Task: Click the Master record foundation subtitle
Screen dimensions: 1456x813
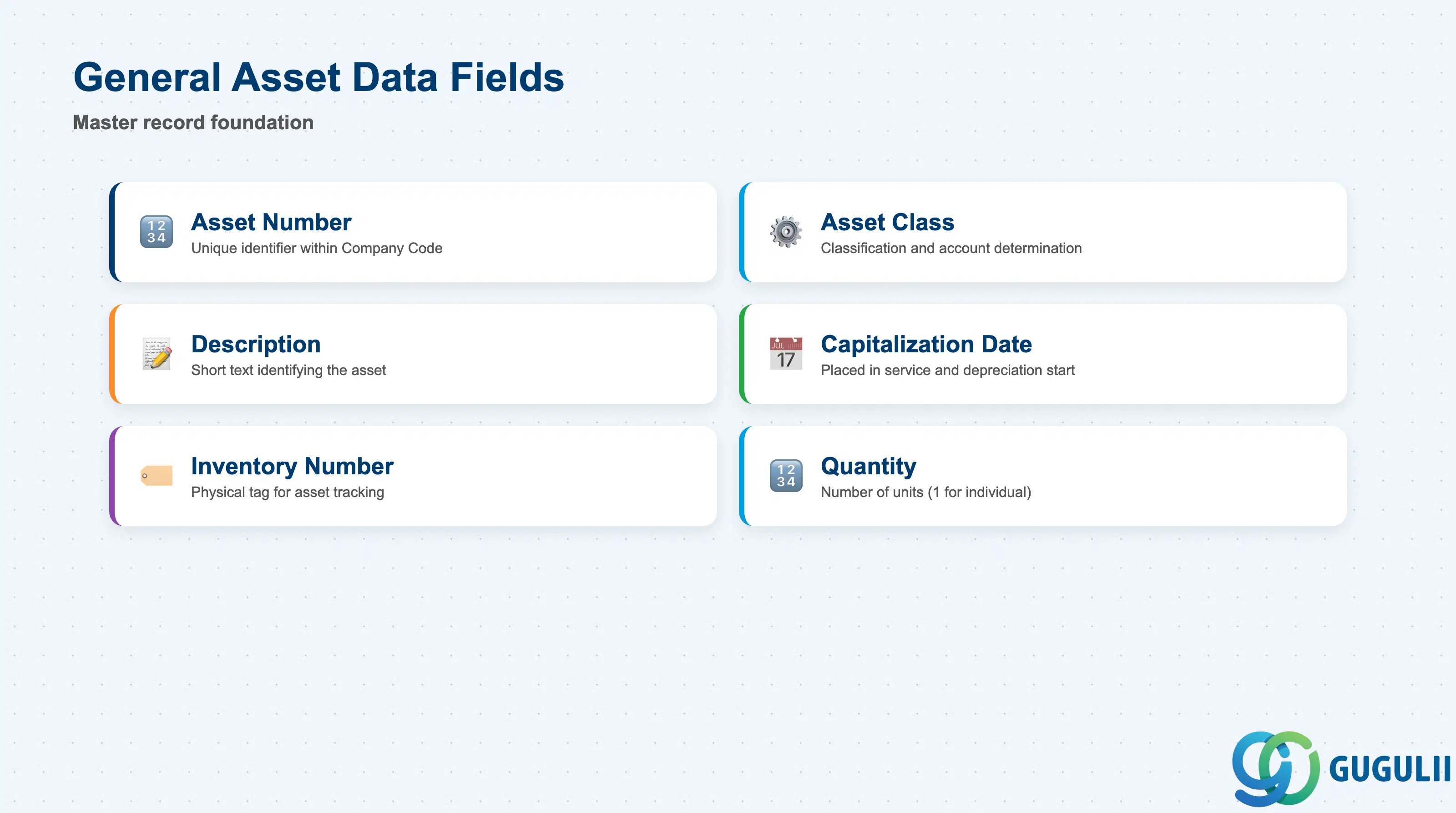Action: [x=193, y=123]
